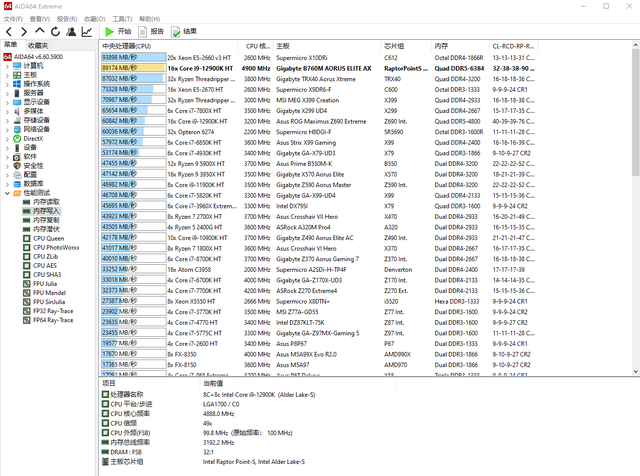This screenshot has width=640, height=476.
Task: Toggle the CPU 倍频 checkbox
Action: point(105,423)
